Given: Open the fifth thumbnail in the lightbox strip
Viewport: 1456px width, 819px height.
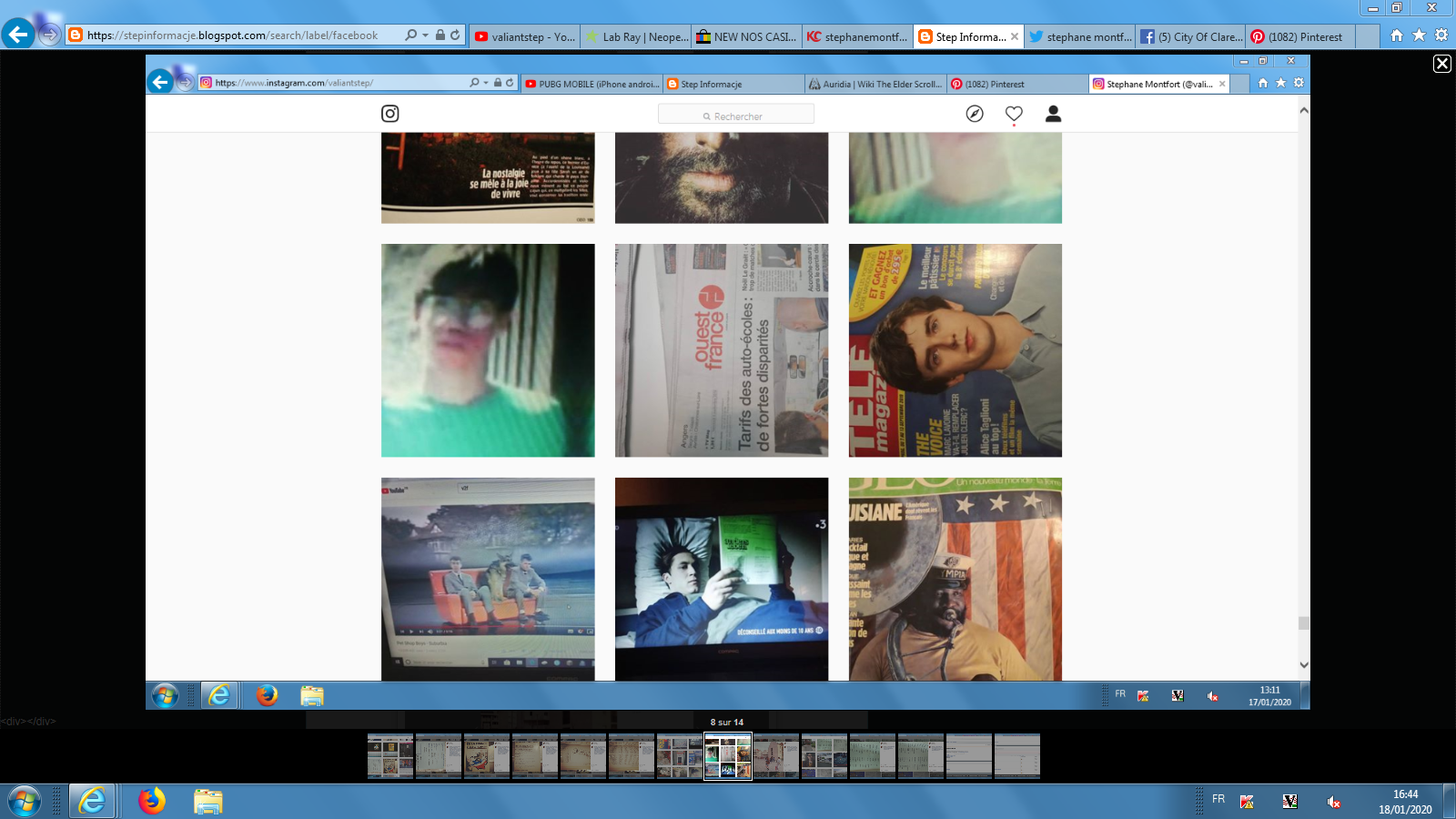Looking at the screenshot, I should pyautogui.click(x=583, y=756).
